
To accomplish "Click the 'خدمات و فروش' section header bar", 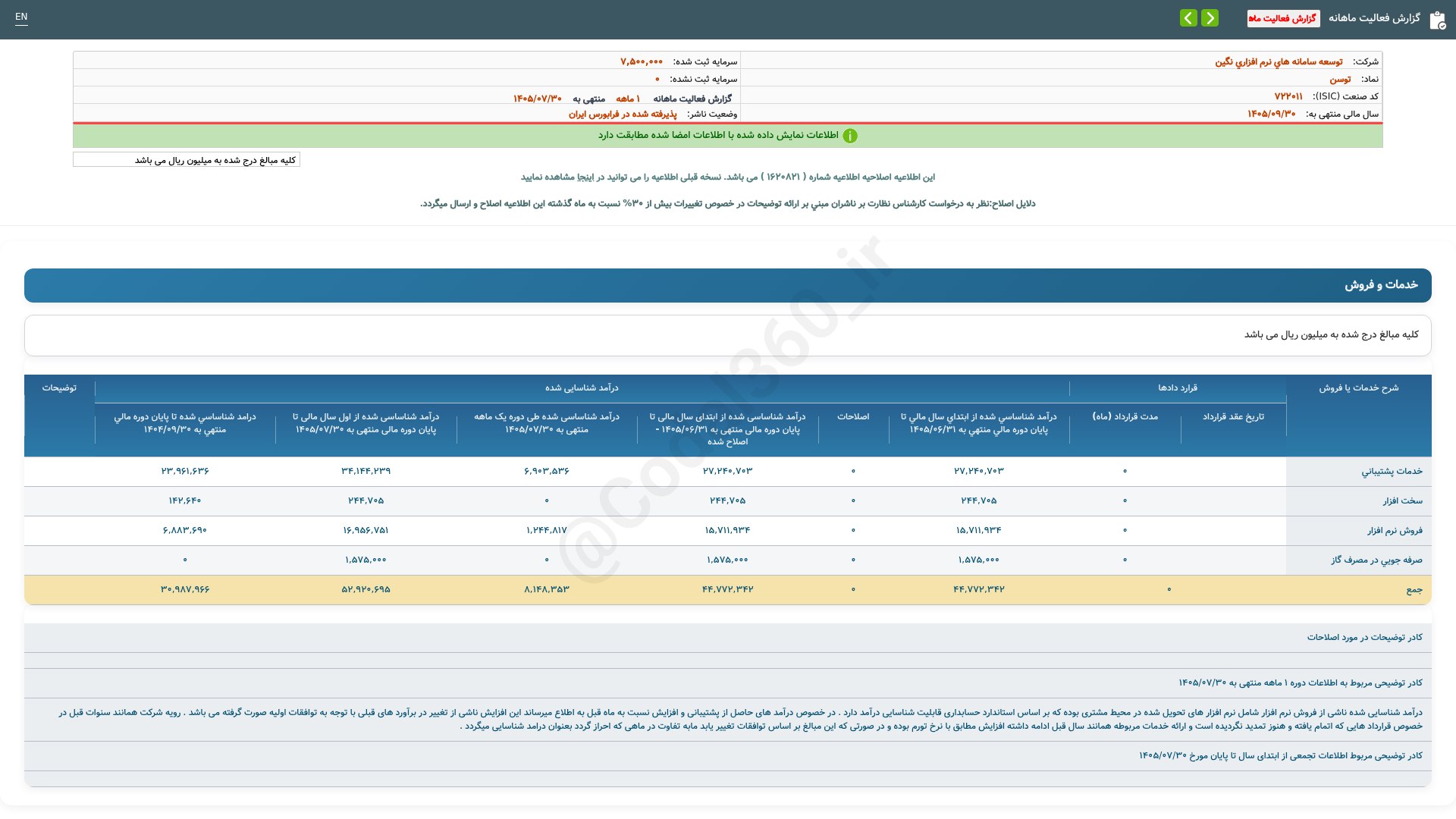I will 728,285.
